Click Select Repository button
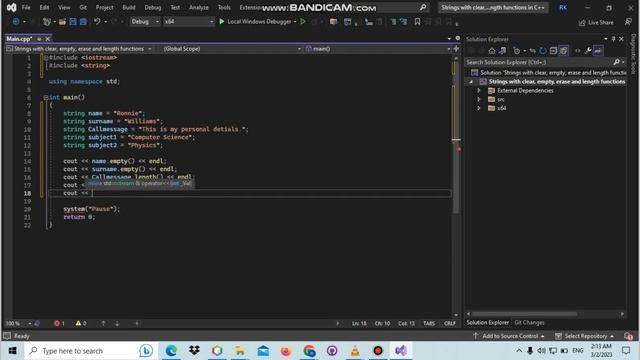This screenshot has height=360, width=640. pyautogui.click(x=584, y=336)
